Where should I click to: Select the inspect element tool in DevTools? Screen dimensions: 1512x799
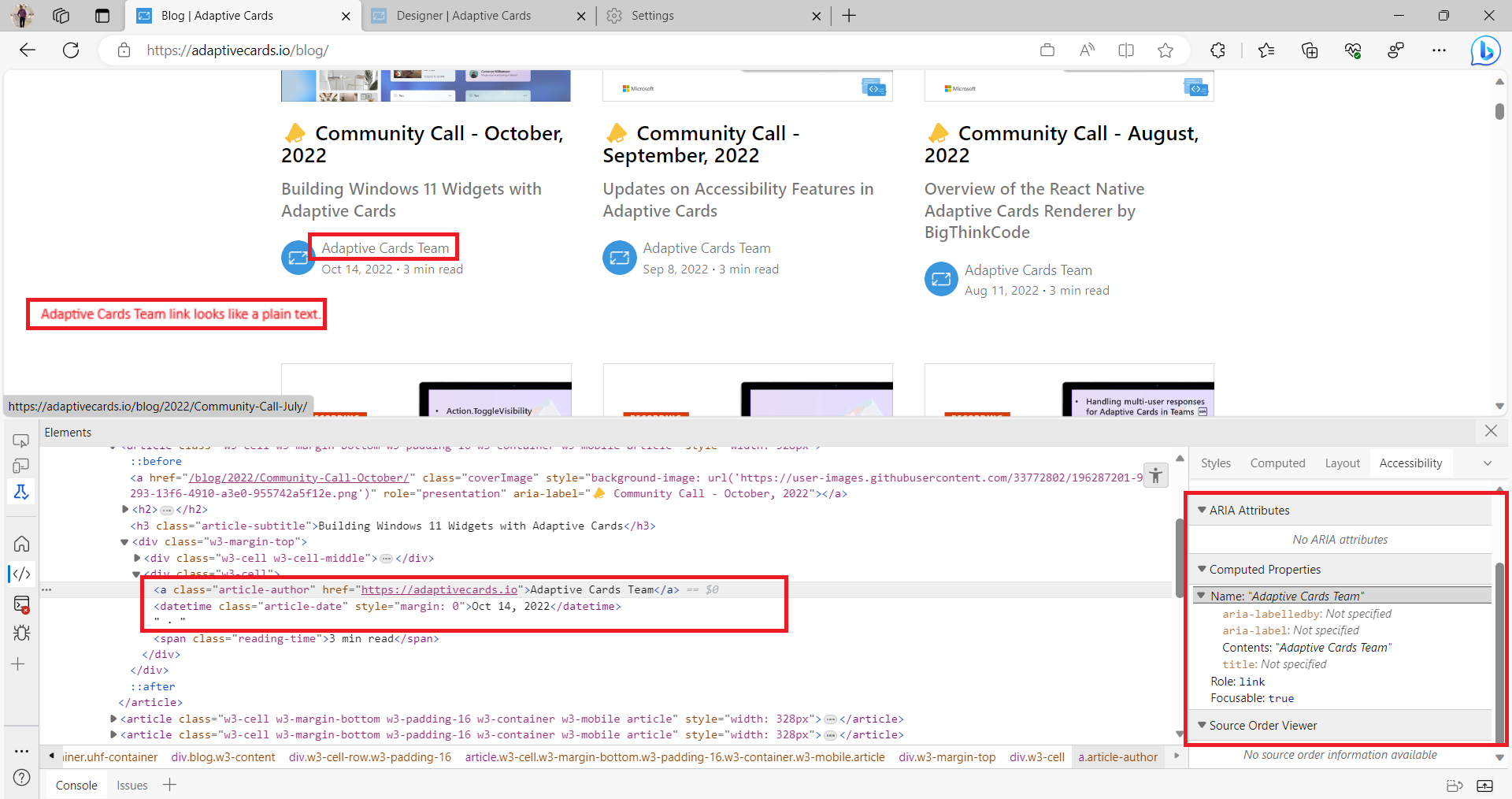coord(21,440)
